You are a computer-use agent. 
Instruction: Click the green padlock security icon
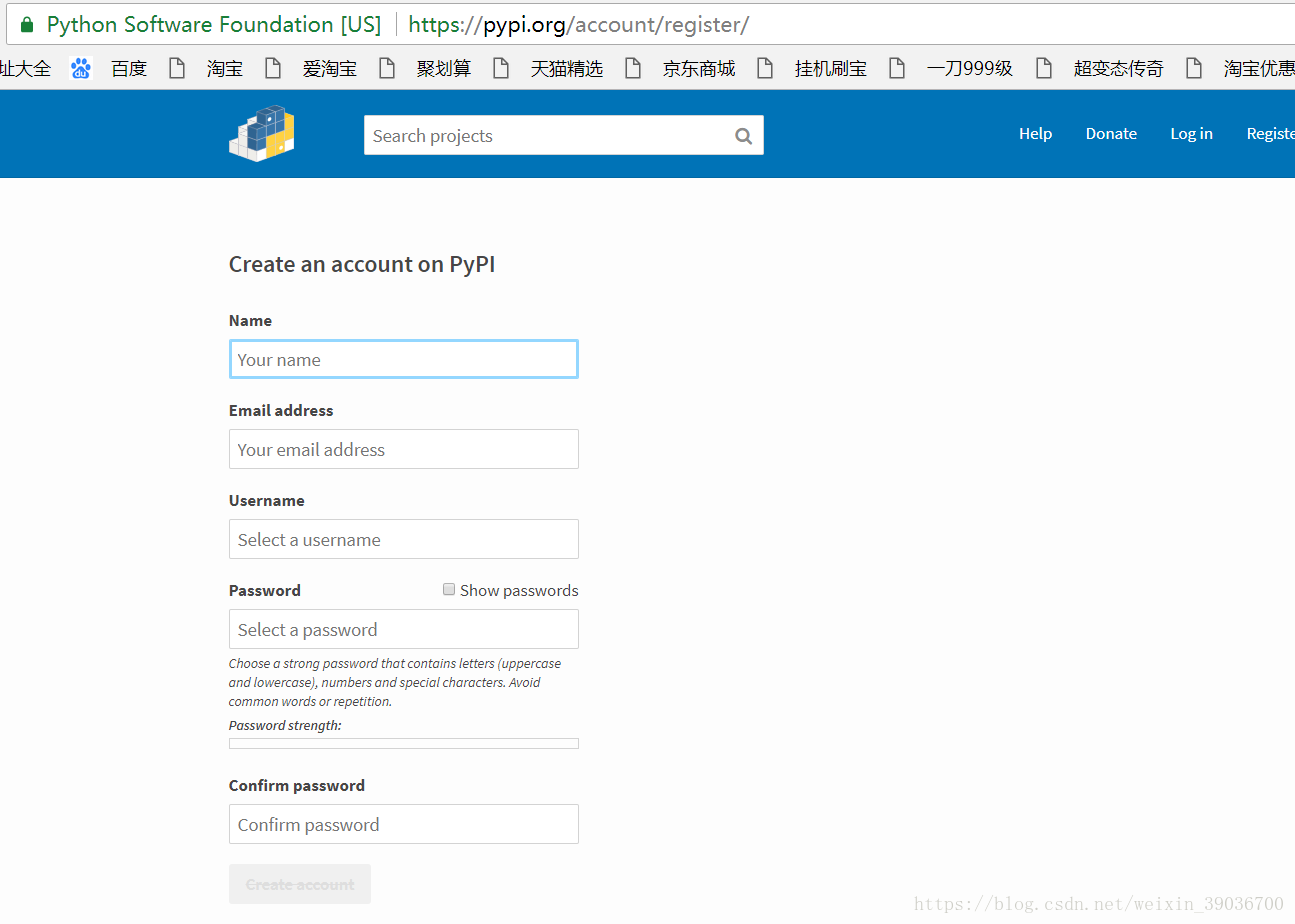(x=26, y=25)
